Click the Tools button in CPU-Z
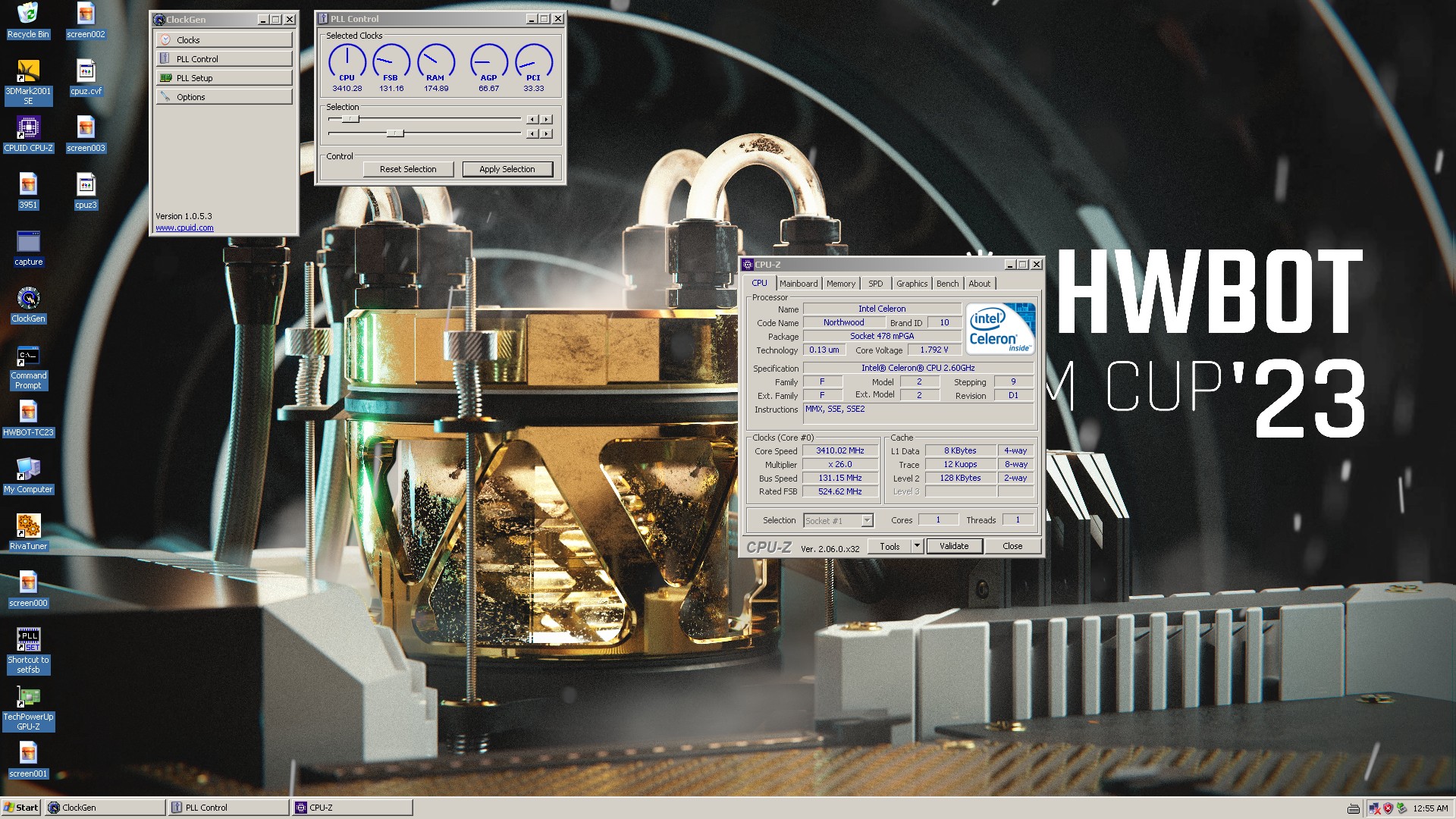1456x819 pixels. pyautogui.click(x=890, y=546)
